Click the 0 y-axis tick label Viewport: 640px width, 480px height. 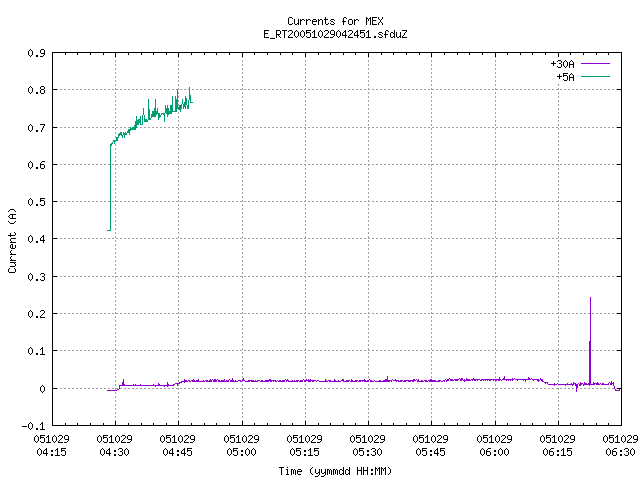(x=42, y=389)
